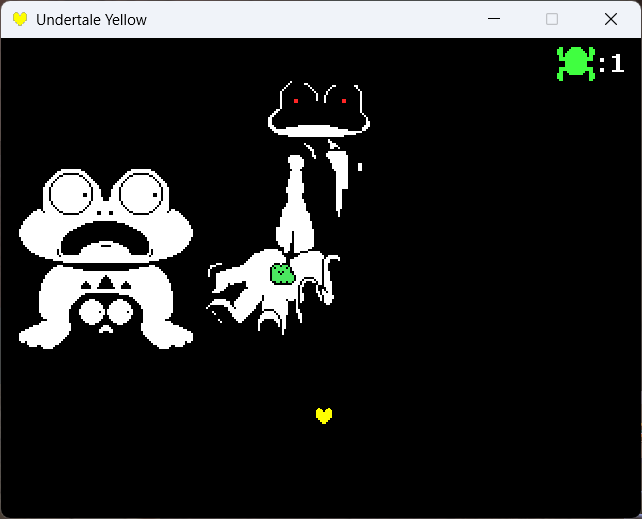The height and width of the screenshot is (519, 642).
Task: Click the right red eye of the frog outline
Action: pyautogui.click(x=344, y=101)
